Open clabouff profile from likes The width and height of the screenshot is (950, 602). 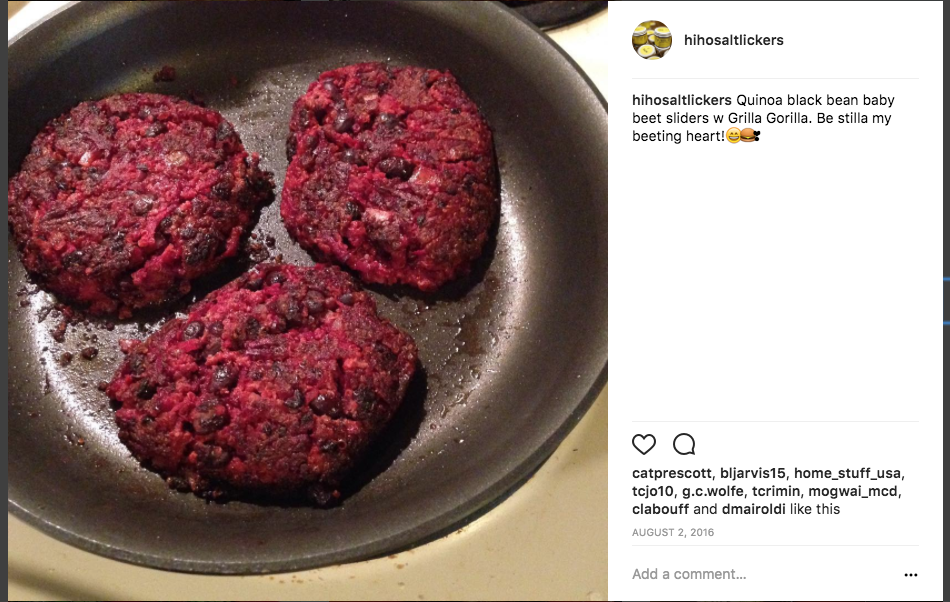click(x=660, y=509)
